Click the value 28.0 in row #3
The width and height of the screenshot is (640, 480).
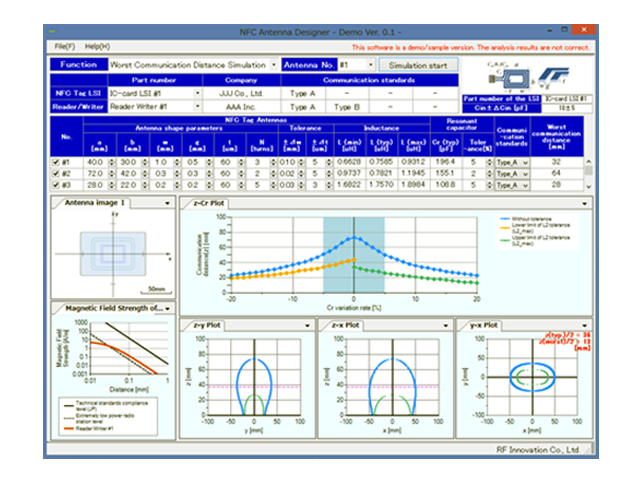point(95,185)
